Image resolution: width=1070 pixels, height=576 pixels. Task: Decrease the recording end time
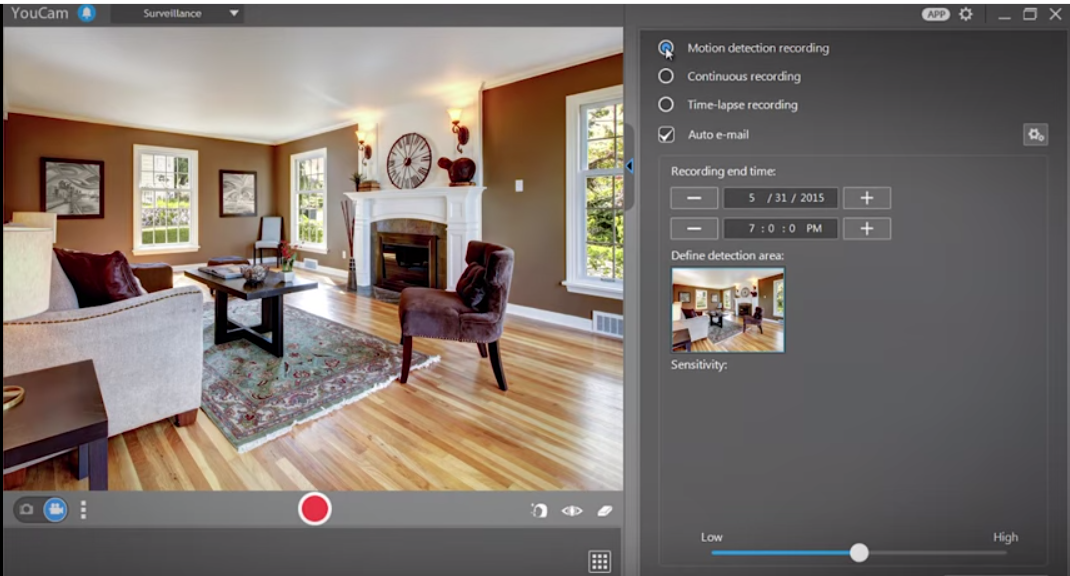tap(694, 228)
